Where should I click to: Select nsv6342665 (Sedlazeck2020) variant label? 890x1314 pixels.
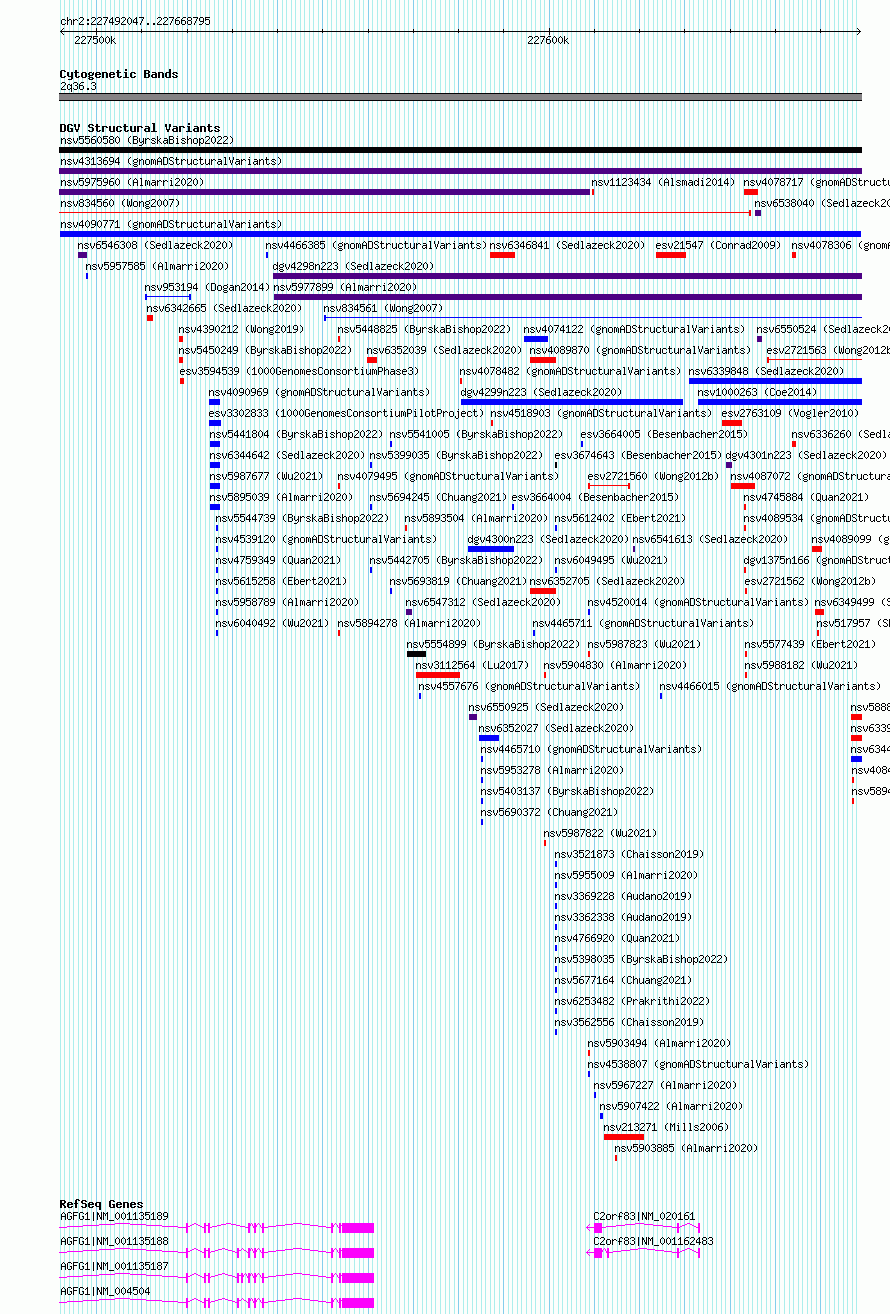coord(225,308)
